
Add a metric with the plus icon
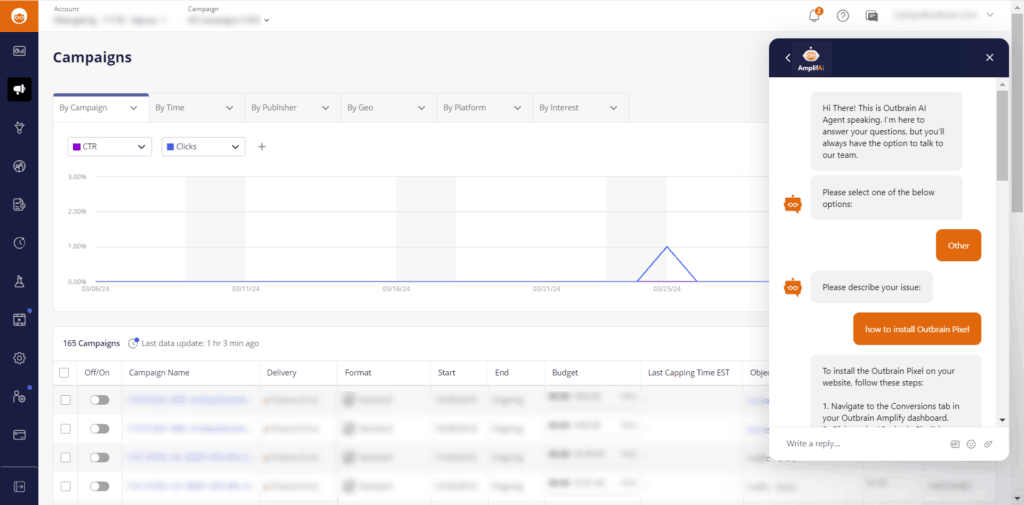[262, 146]
